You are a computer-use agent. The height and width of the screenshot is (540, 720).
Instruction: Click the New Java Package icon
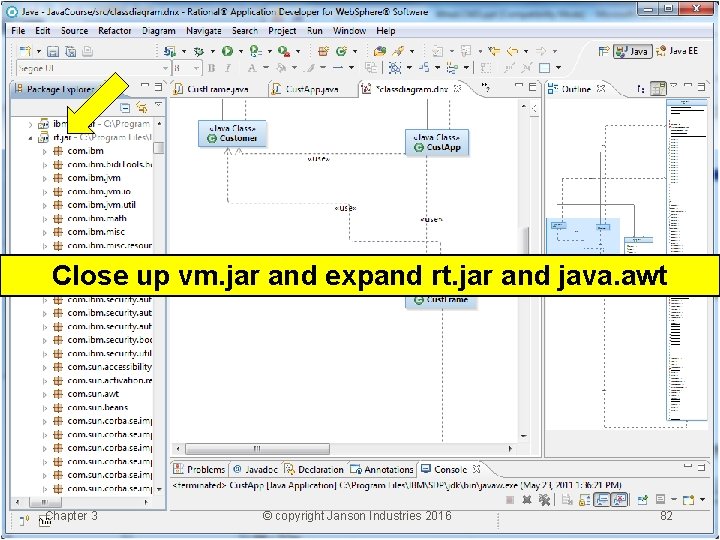323,51
